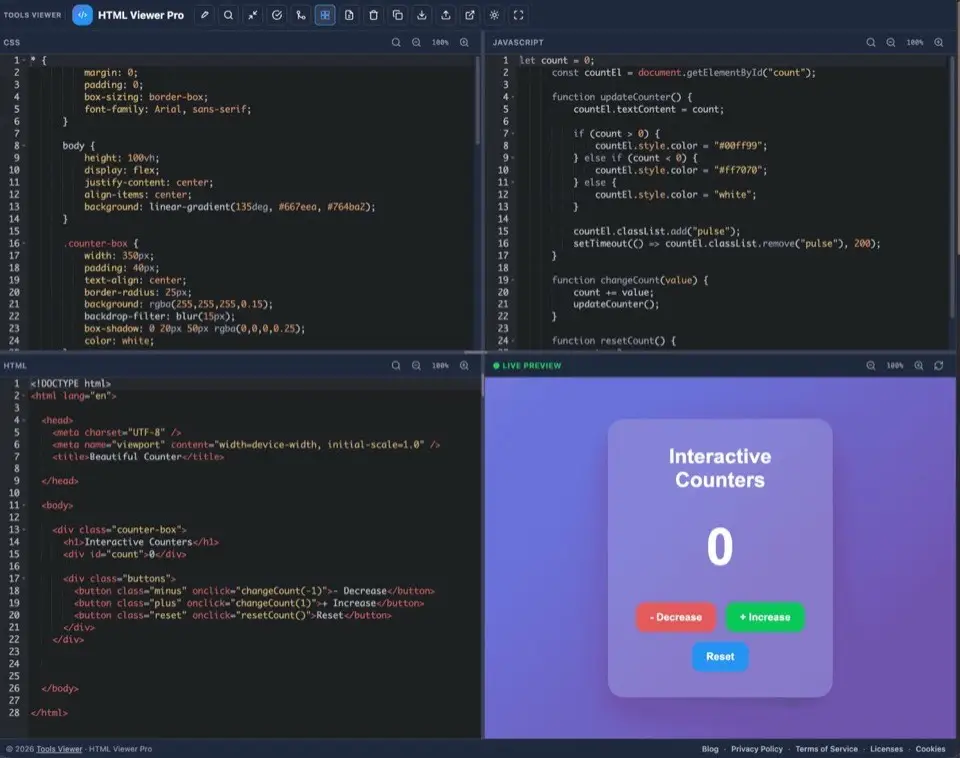Zoom in the CSS panel
The height and width of the screenshot is (758, 960).
(x=464, y=42)
